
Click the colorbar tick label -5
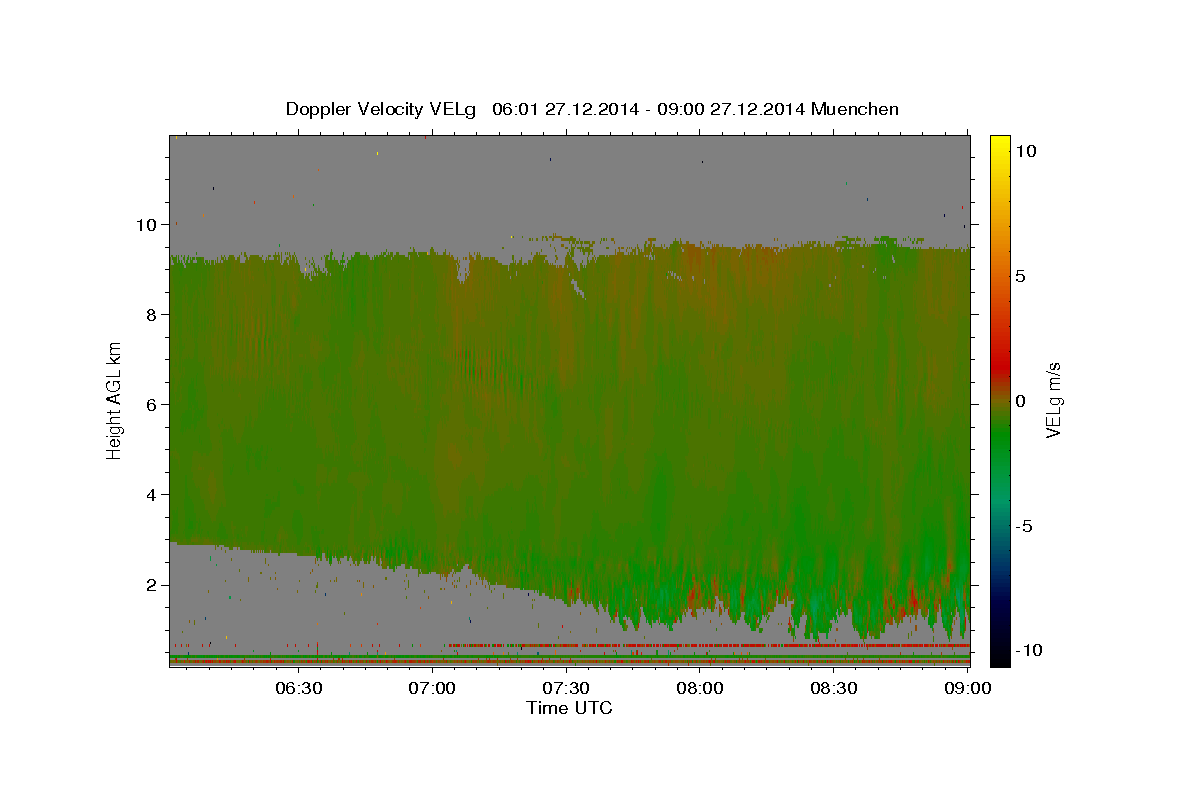pos(1023,526)
